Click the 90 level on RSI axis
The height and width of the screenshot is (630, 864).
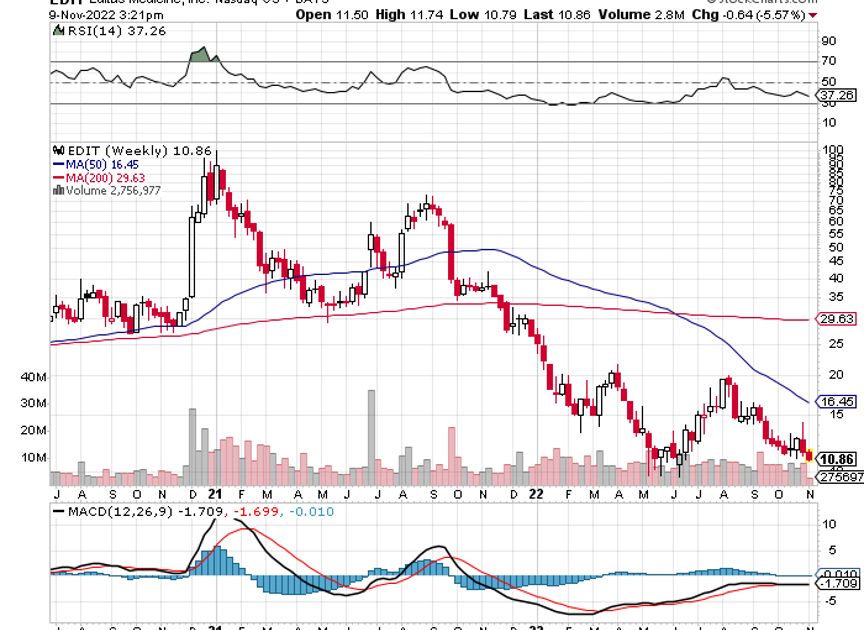pos(829,41)
